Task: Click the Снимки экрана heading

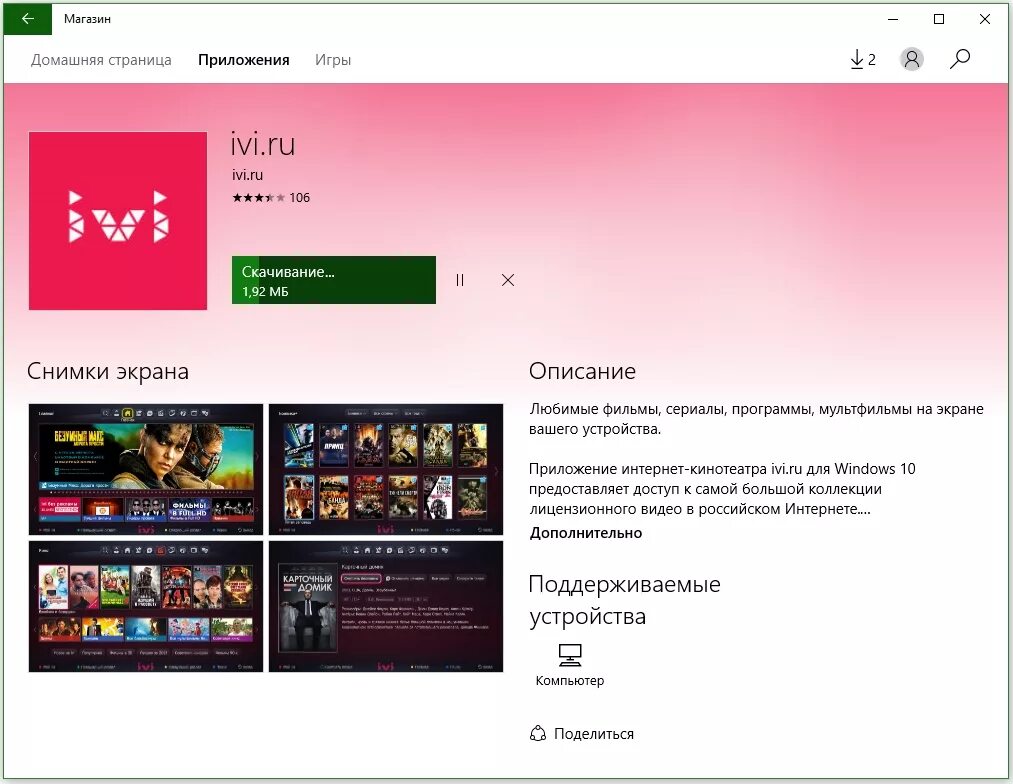Action: pos(108,371)
